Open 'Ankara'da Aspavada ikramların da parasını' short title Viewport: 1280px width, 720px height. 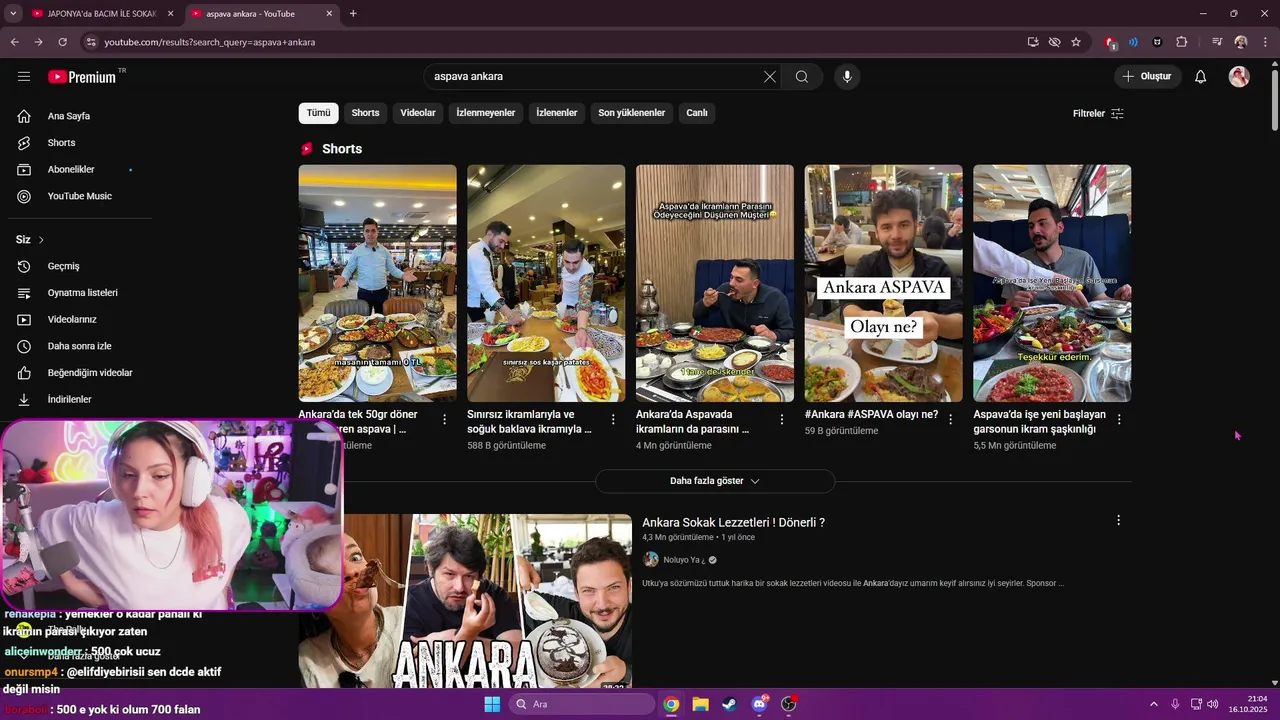pyautogui.click(x=693, y=422)
